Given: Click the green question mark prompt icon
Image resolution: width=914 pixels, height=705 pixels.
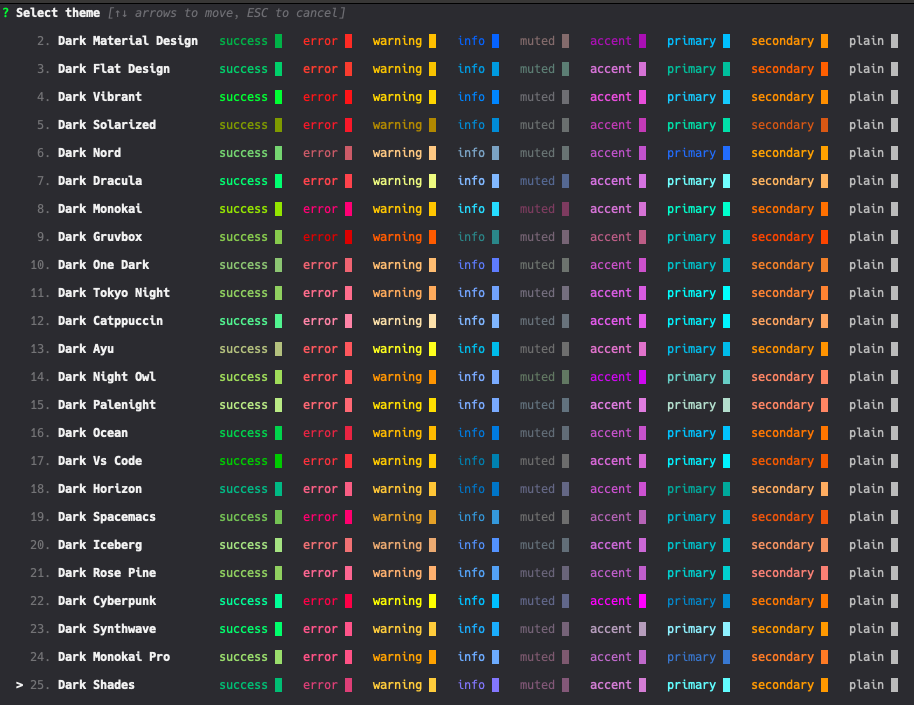Looking at the screenshot, I should (x=6, y=12).
